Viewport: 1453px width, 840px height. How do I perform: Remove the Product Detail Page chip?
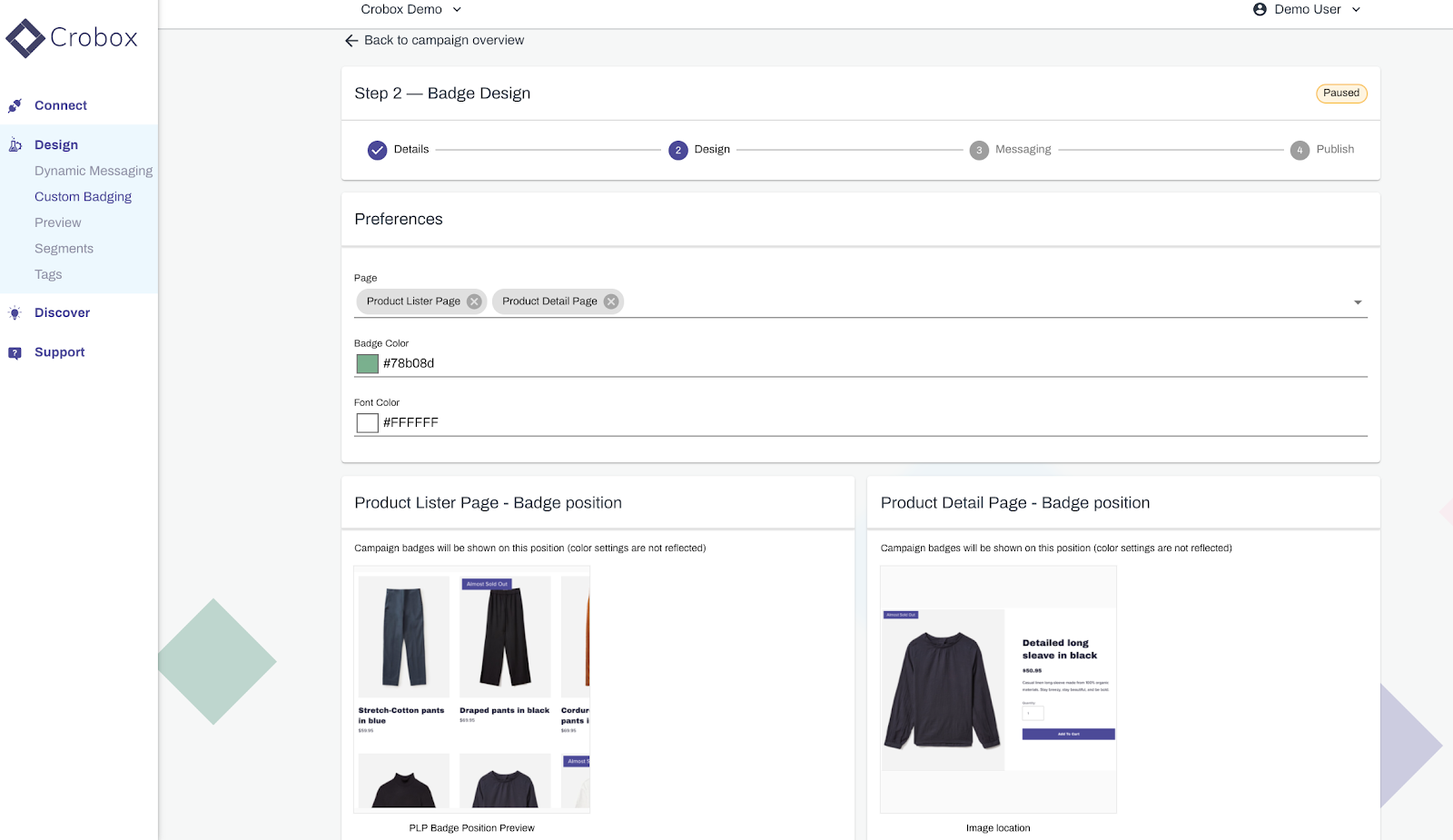pos(610,301)
